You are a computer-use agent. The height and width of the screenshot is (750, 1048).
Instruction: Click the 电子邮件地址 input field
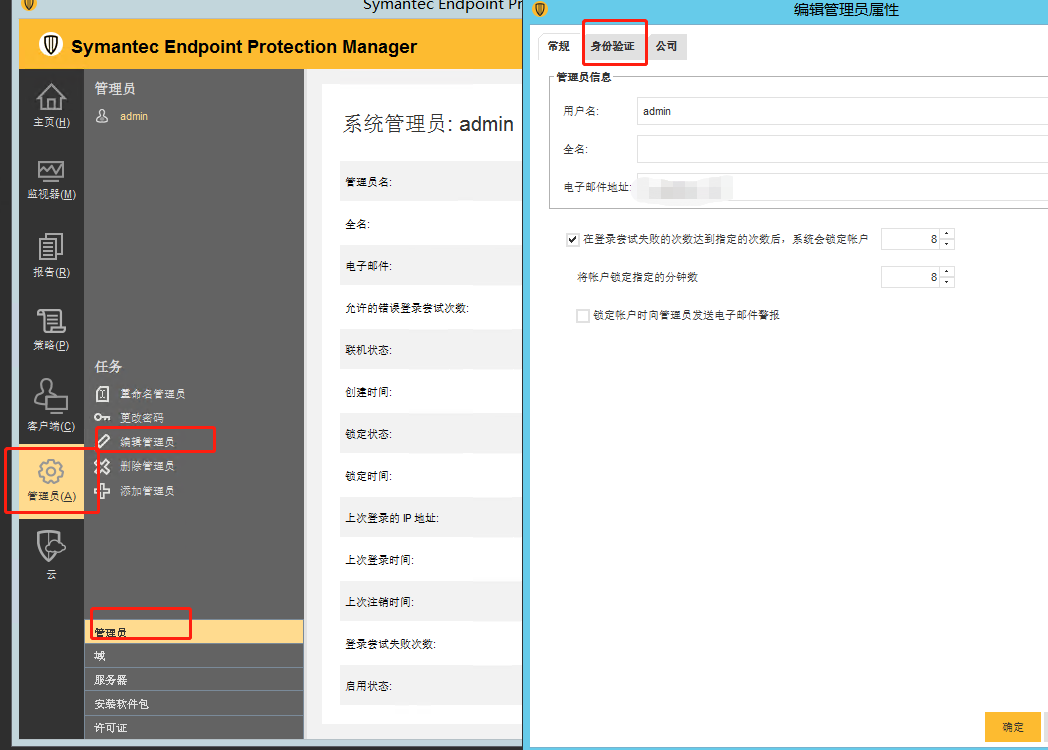click(x=842, y=187)
